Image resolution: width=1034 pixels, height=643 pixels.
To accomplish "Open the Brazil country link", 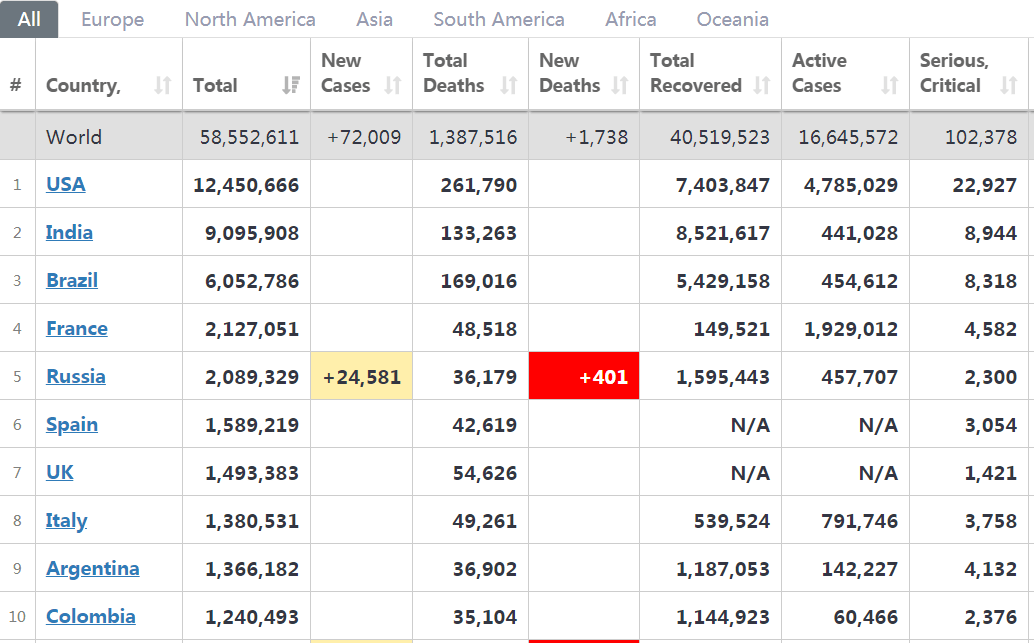I will (x=72, y=280).
